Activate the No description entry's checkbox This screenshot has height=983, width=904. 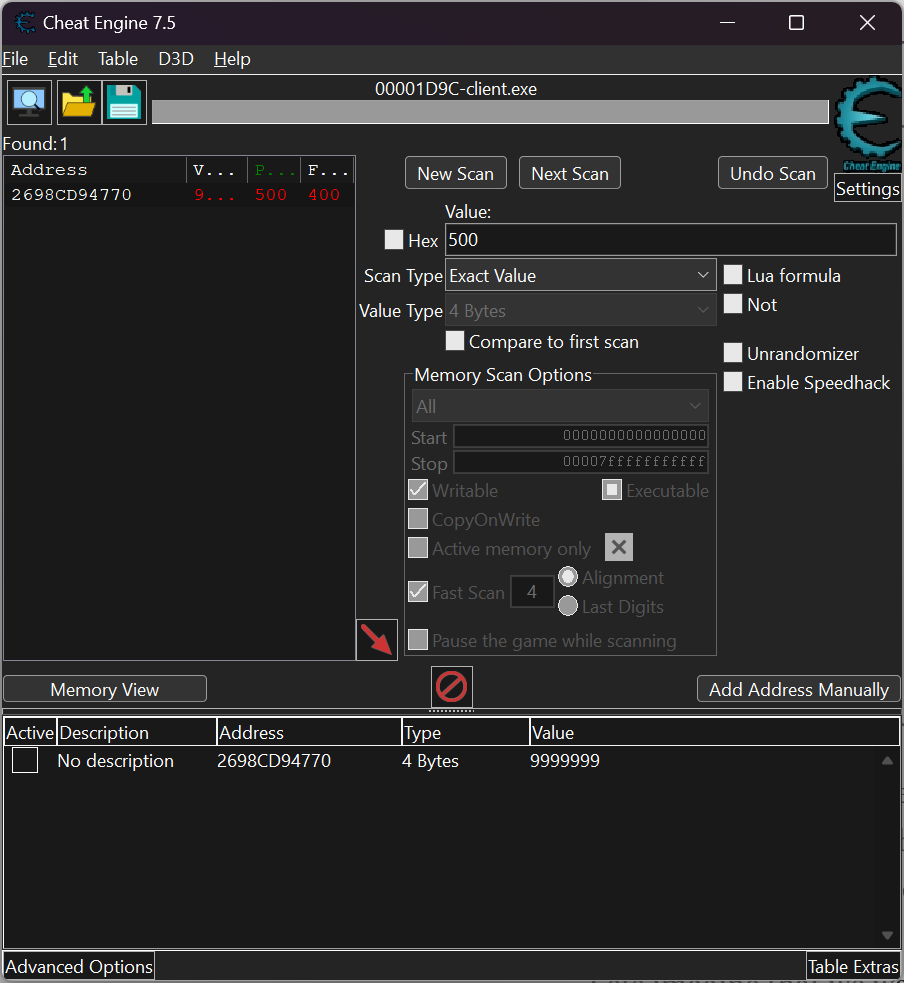(25, 760)
